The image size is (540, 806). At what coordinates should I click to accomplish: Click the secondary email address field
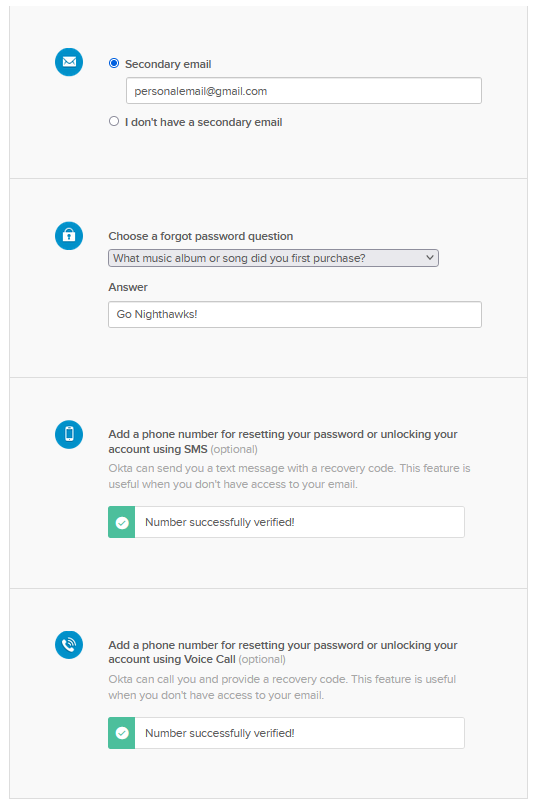(x=304, y=91)
